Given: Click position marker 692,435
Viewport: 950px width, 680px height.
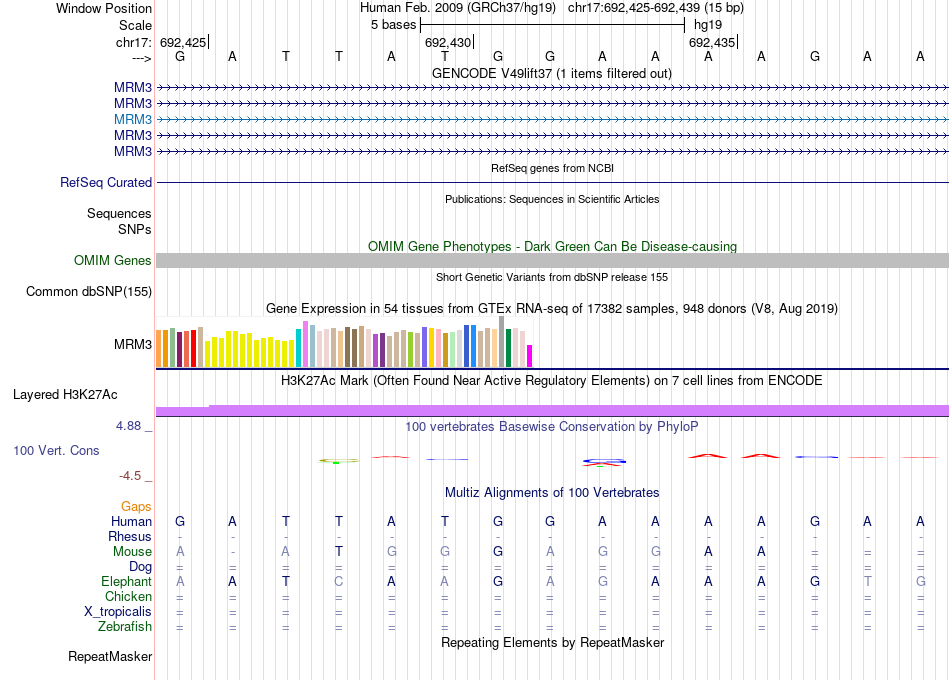Looking at the screenshot, I should [x=712, y=42].
